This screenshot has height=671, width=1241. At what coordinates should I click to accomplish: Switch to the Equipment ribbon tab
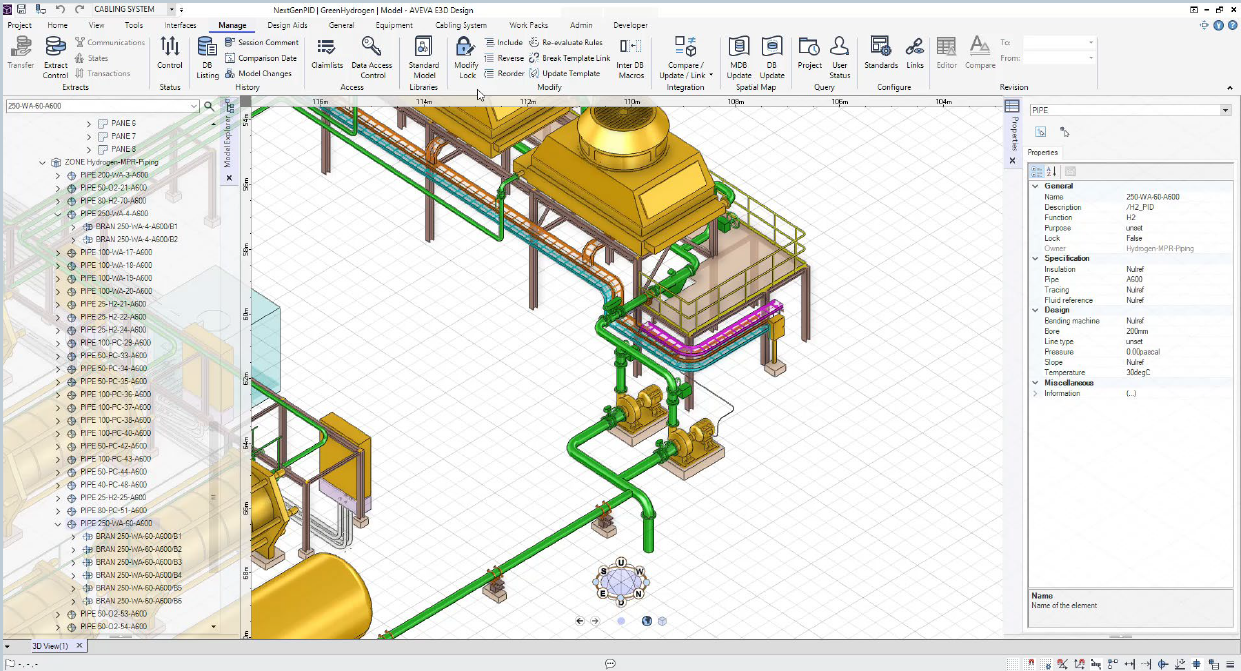(395, 25)
